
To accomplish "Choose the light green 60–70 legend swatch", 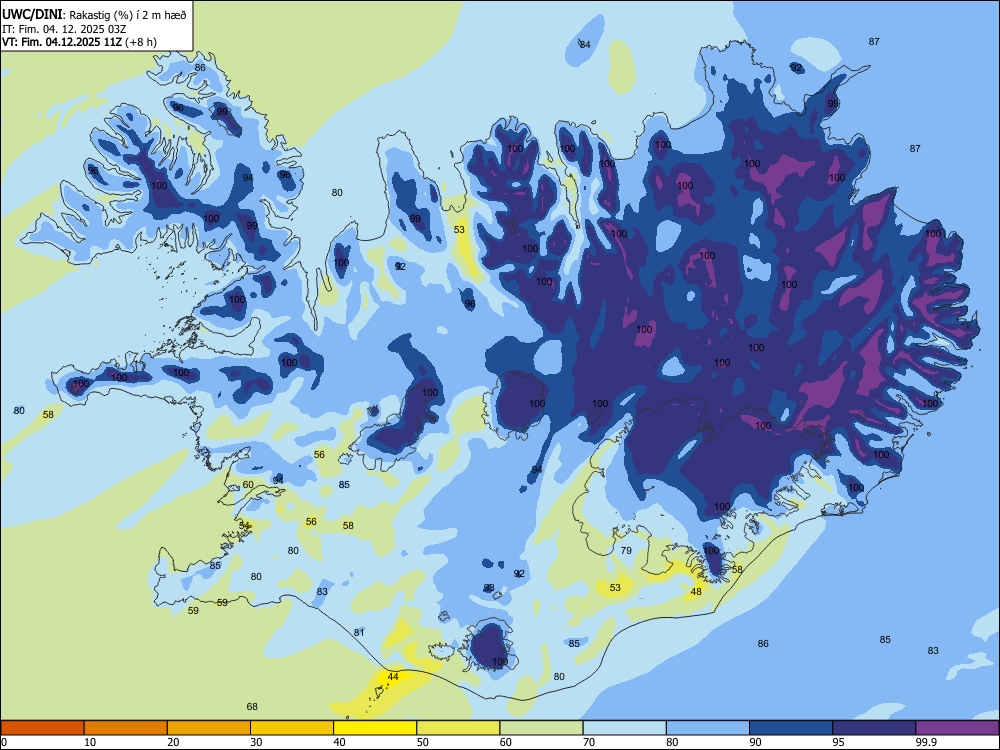I will click(541, 728).
